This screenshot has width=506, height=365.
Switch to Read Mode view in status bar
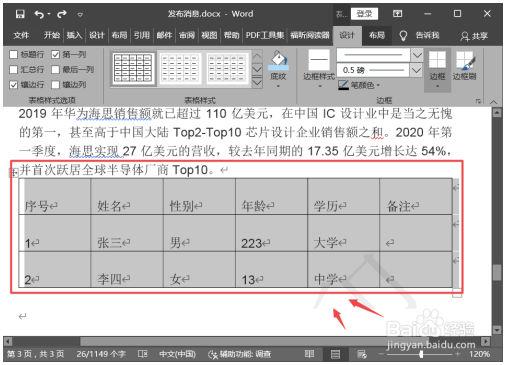click(309, 354)
